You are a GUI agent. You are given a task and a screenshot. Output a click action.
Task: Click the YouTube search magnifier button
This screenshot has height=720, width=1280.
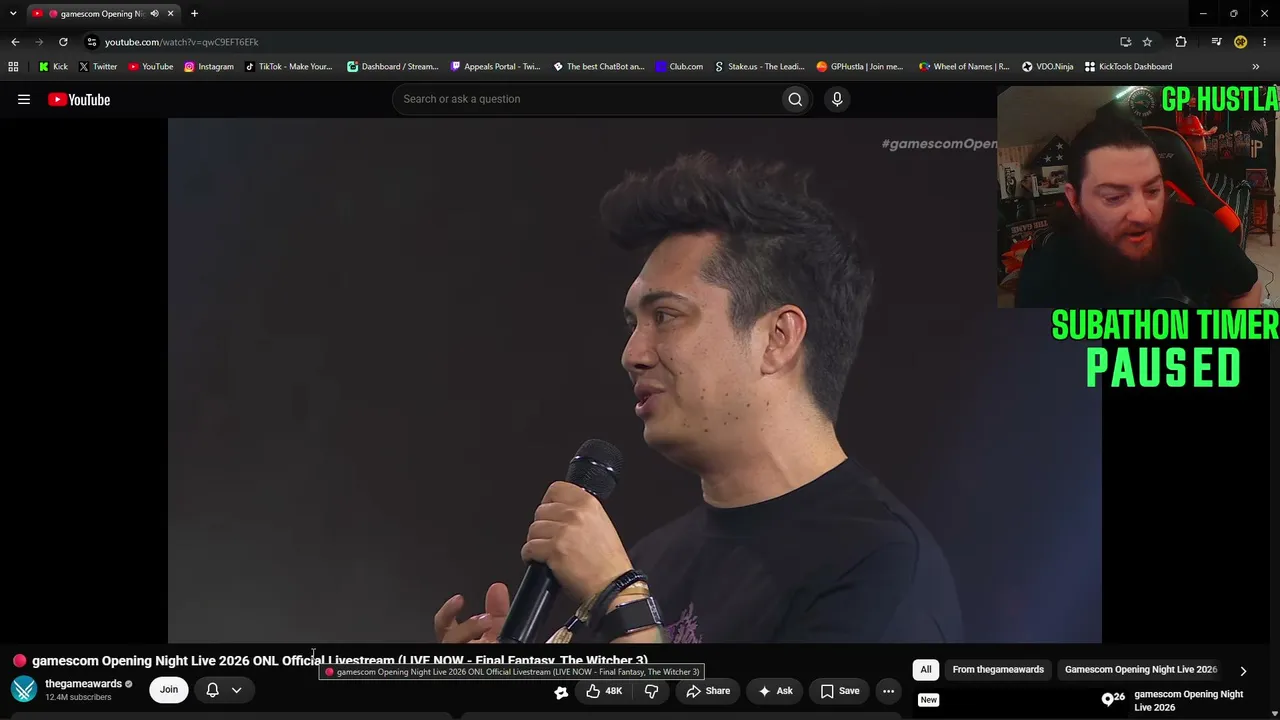tap(795, 99)
